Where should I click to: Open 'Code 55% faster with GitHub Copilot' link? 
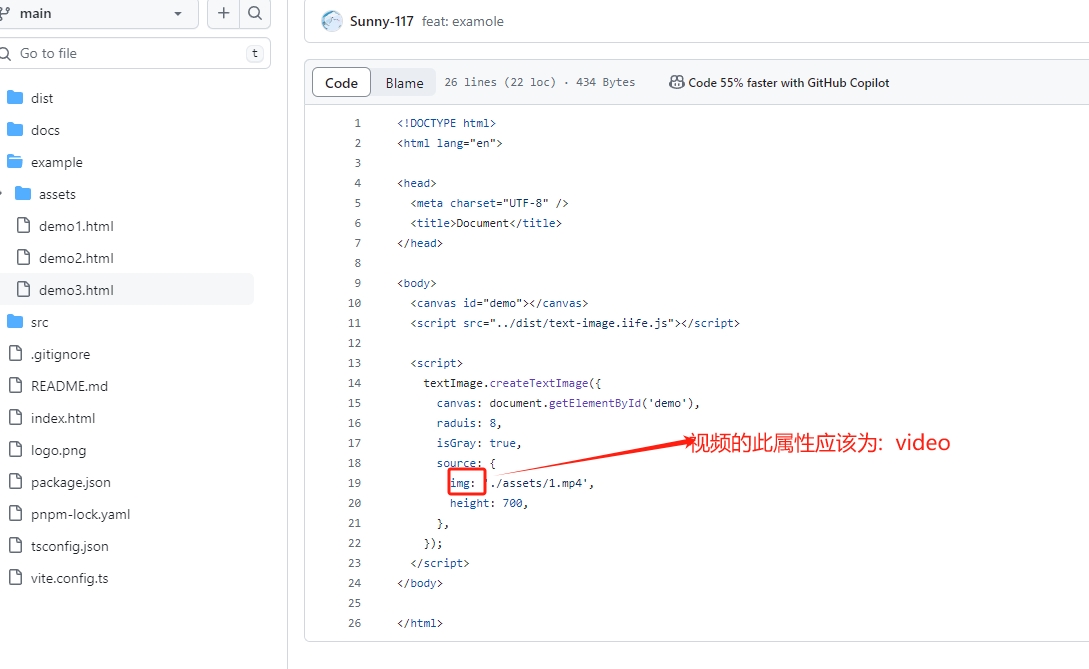[x=788, y=83]
